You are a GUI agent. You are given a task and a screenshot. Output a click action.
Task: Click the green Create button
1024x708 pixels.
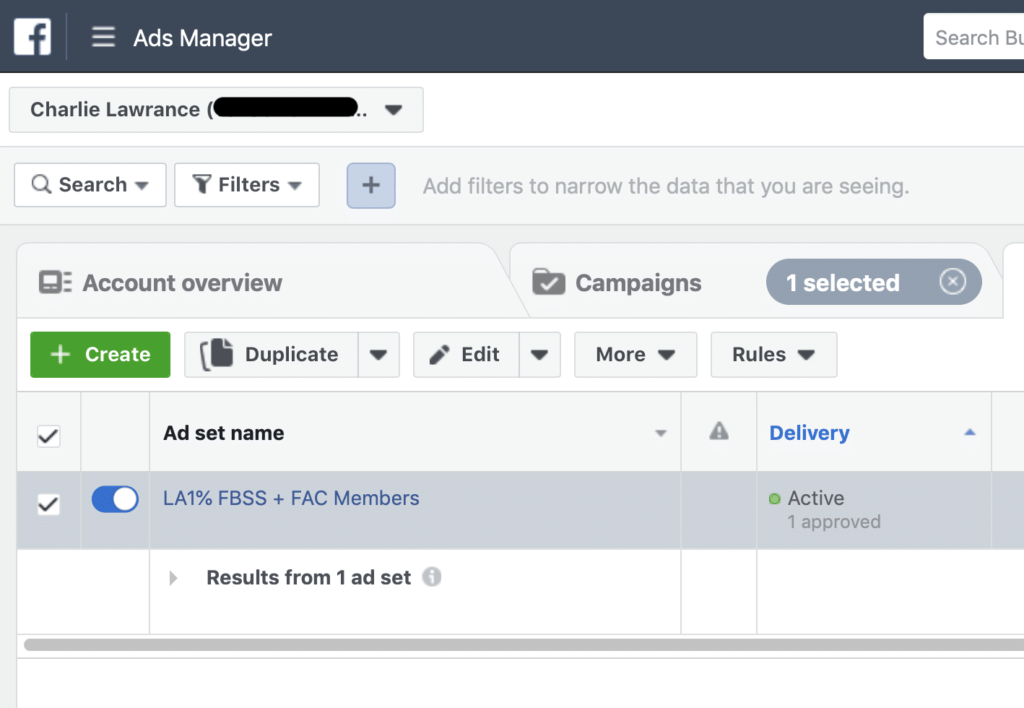tap(100, 355)
